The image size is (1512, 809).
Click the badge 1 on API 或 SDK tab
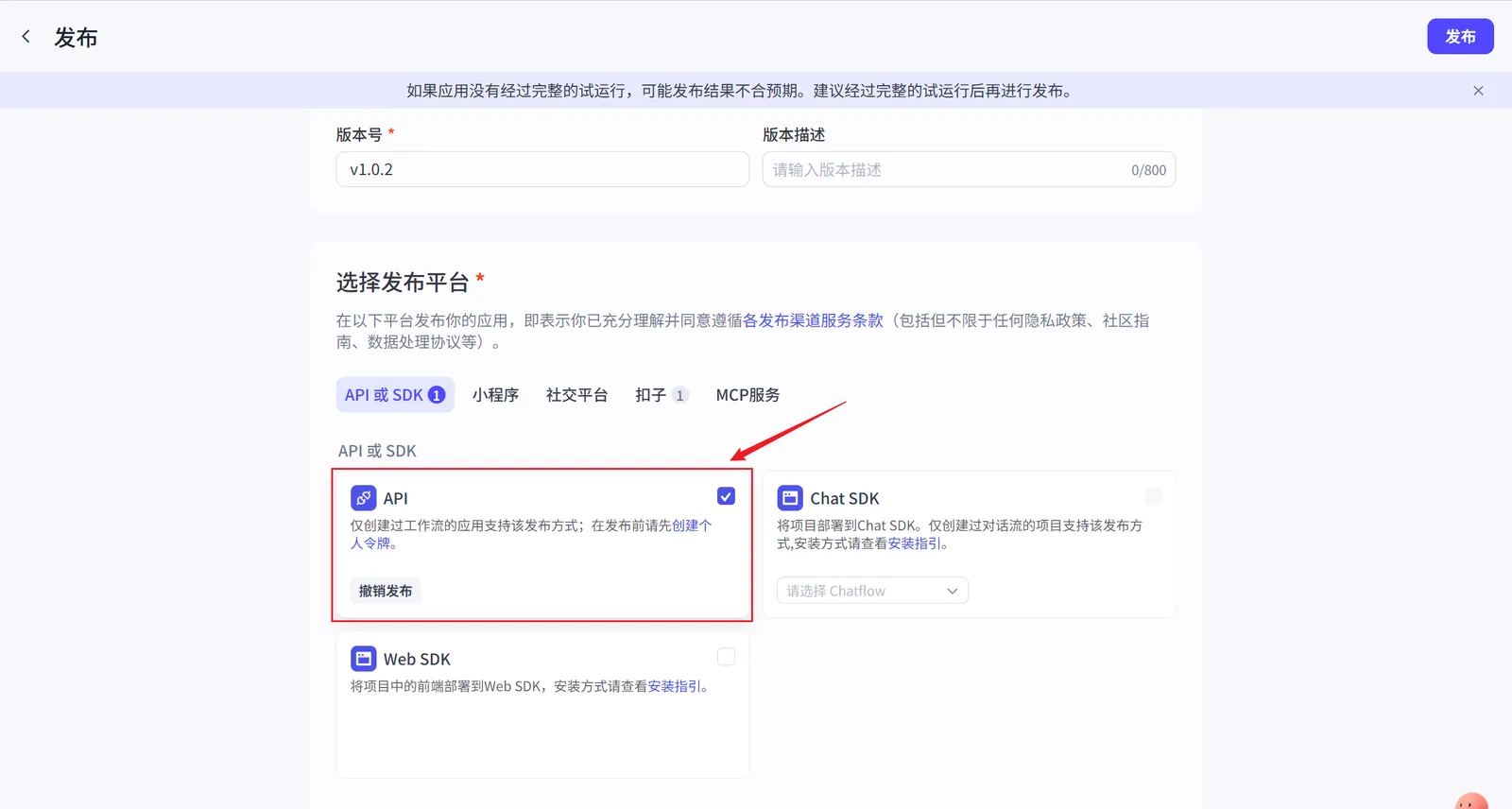click(x=437, y=395)
